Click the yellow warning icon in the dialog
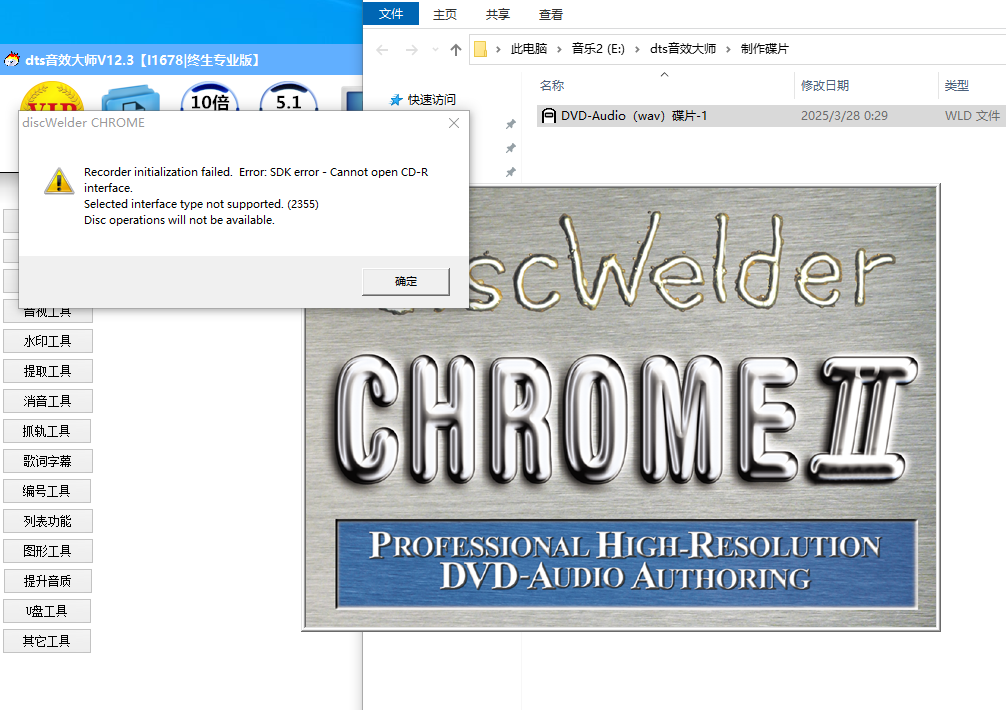The width and height of the screenshot is (1006, 710). pos(59,181)
